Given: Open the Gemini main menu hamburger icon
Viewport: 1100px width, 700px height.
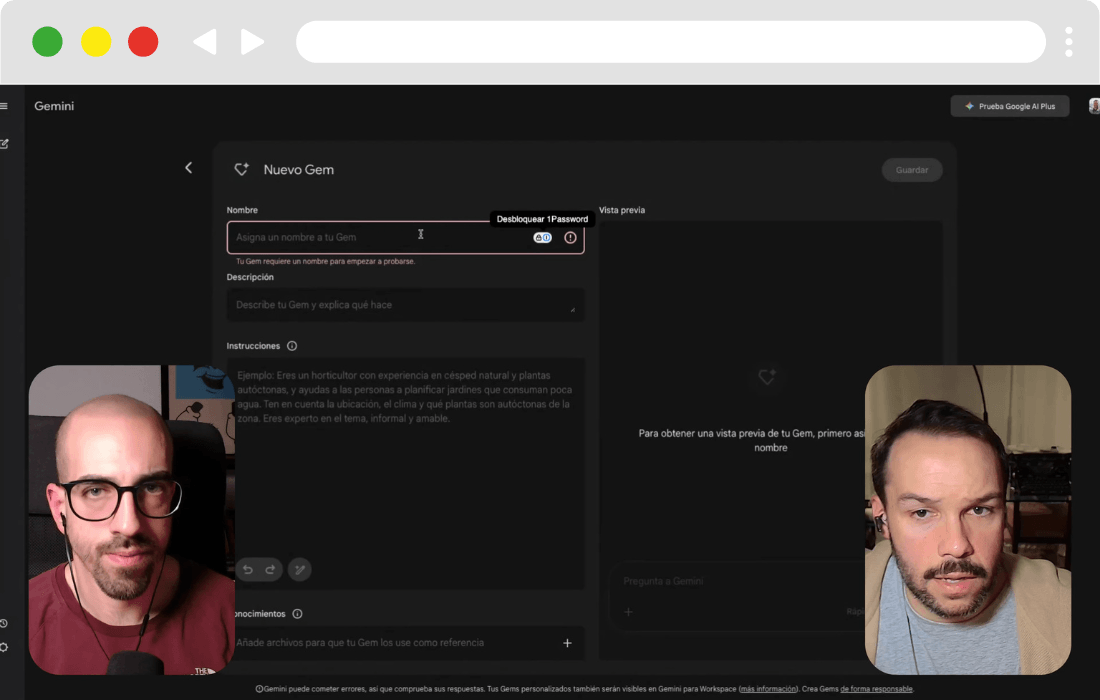Looking at the screenshot, I should click(4, 106).
